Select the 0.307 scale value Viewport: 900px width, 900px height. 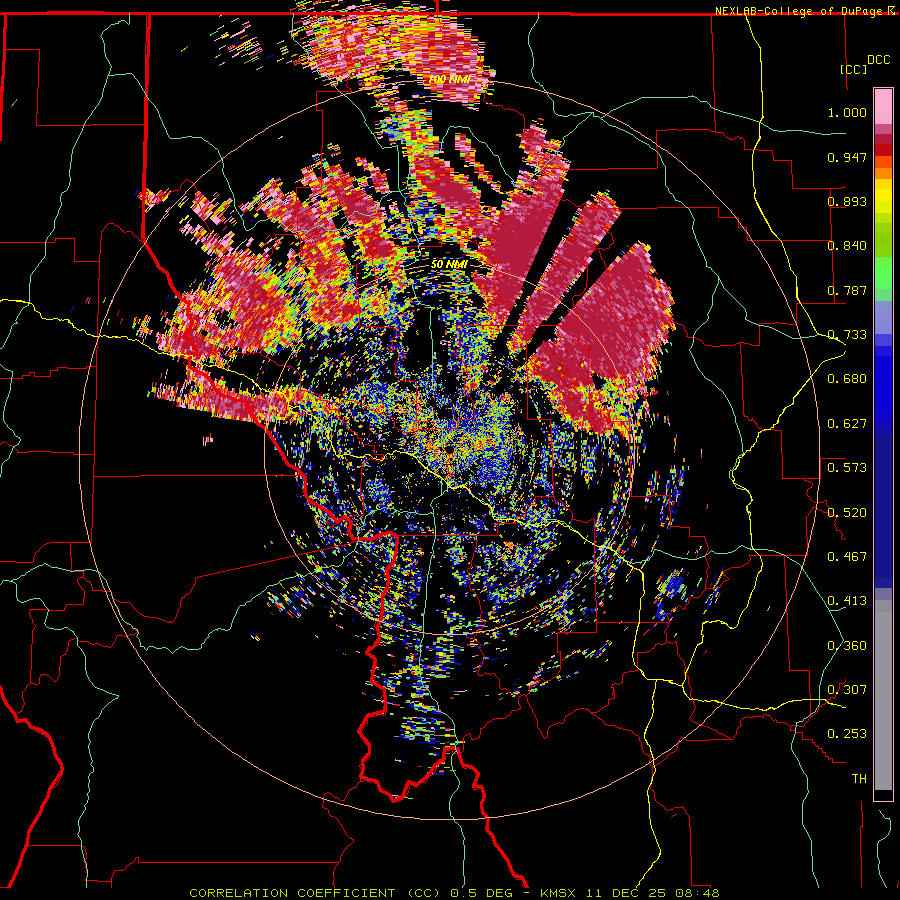tap(847, 690)
